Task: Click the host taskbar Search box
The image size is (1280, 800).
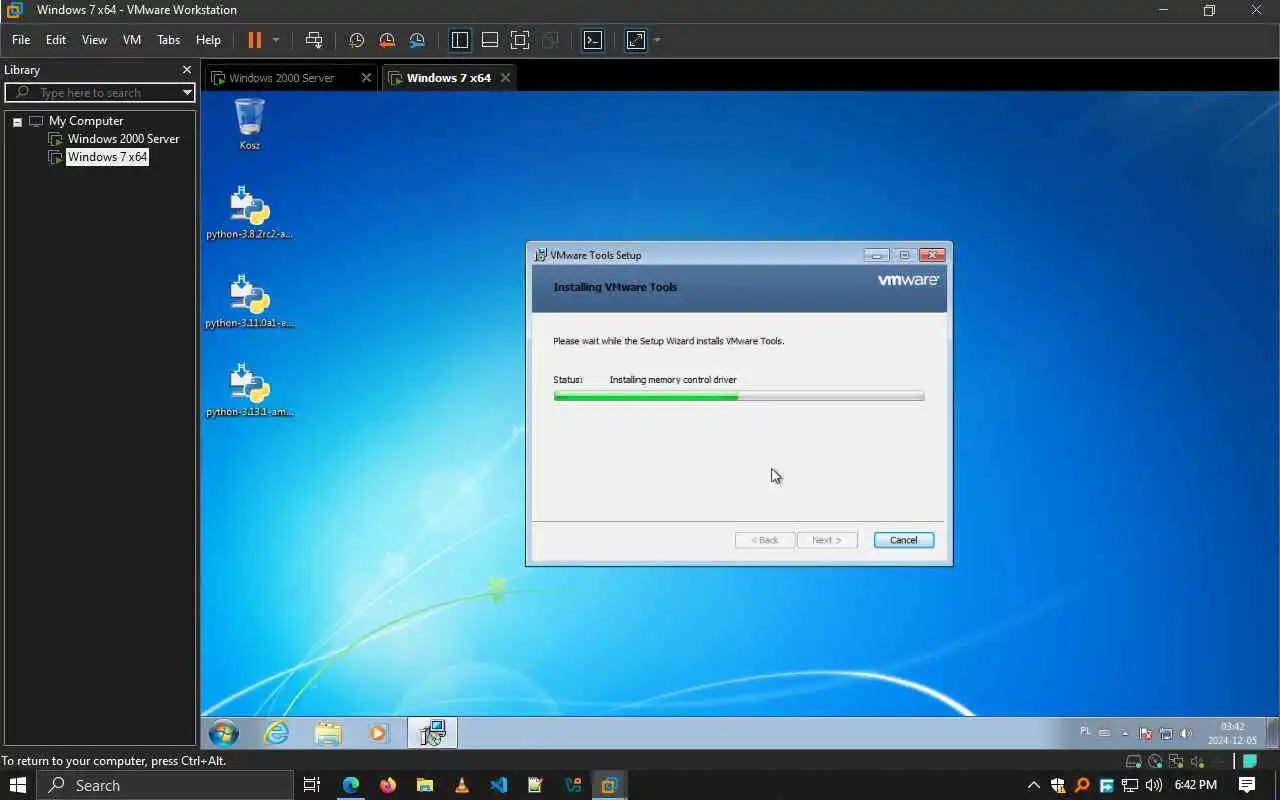Action: (x=165, y=785)
